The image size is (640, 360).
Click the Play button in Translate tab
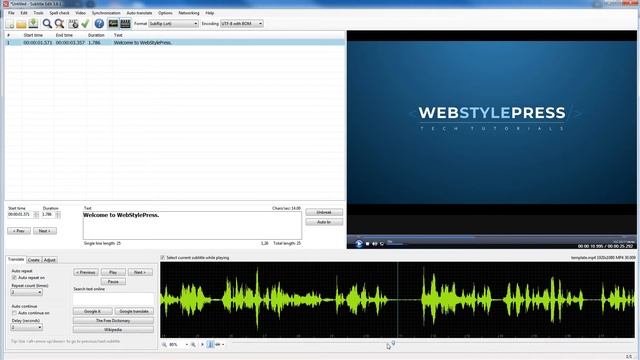pos(113,272)
